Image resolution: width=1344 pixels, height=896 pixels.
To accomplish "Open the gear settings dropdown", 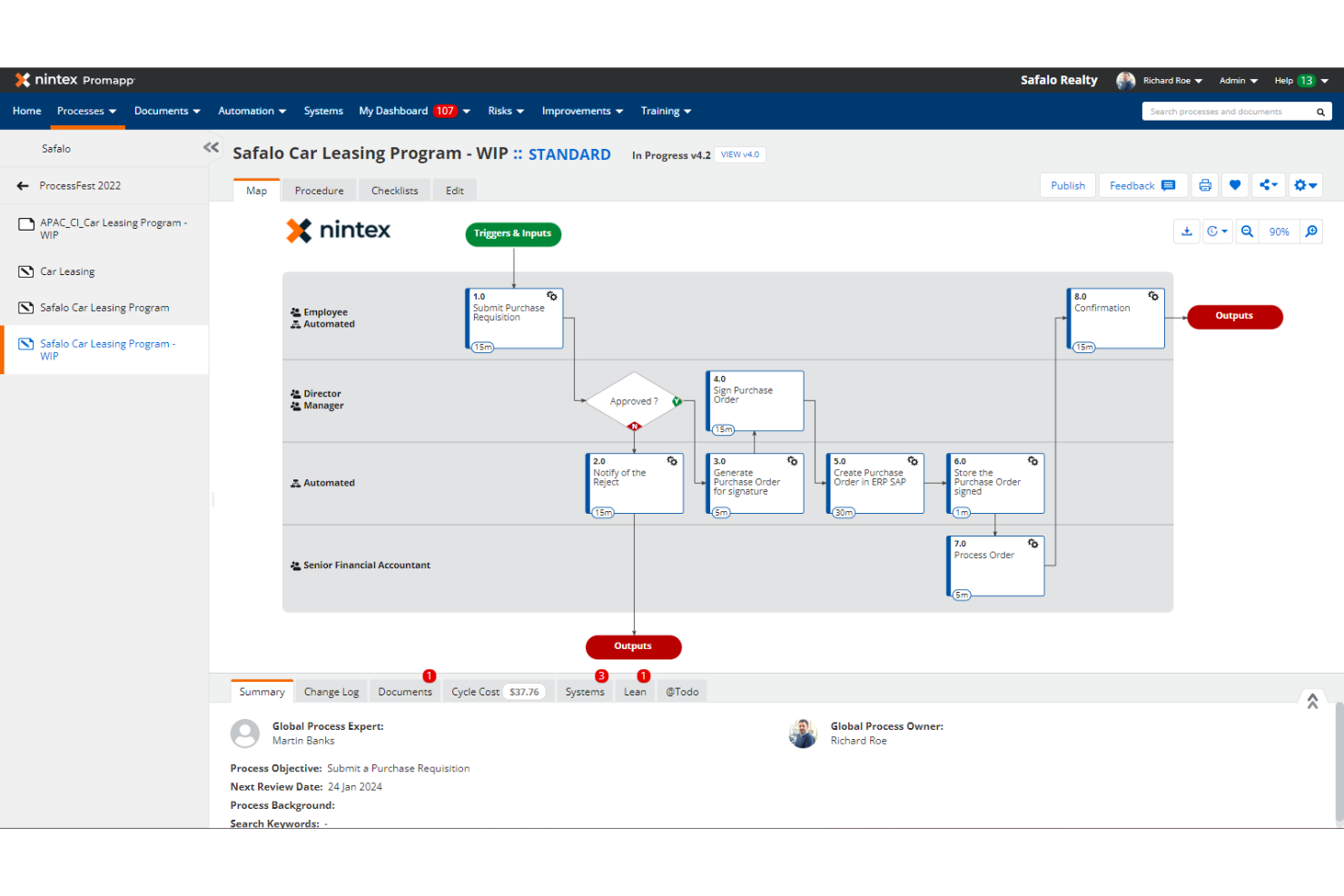I will (x=1305, y=185).
